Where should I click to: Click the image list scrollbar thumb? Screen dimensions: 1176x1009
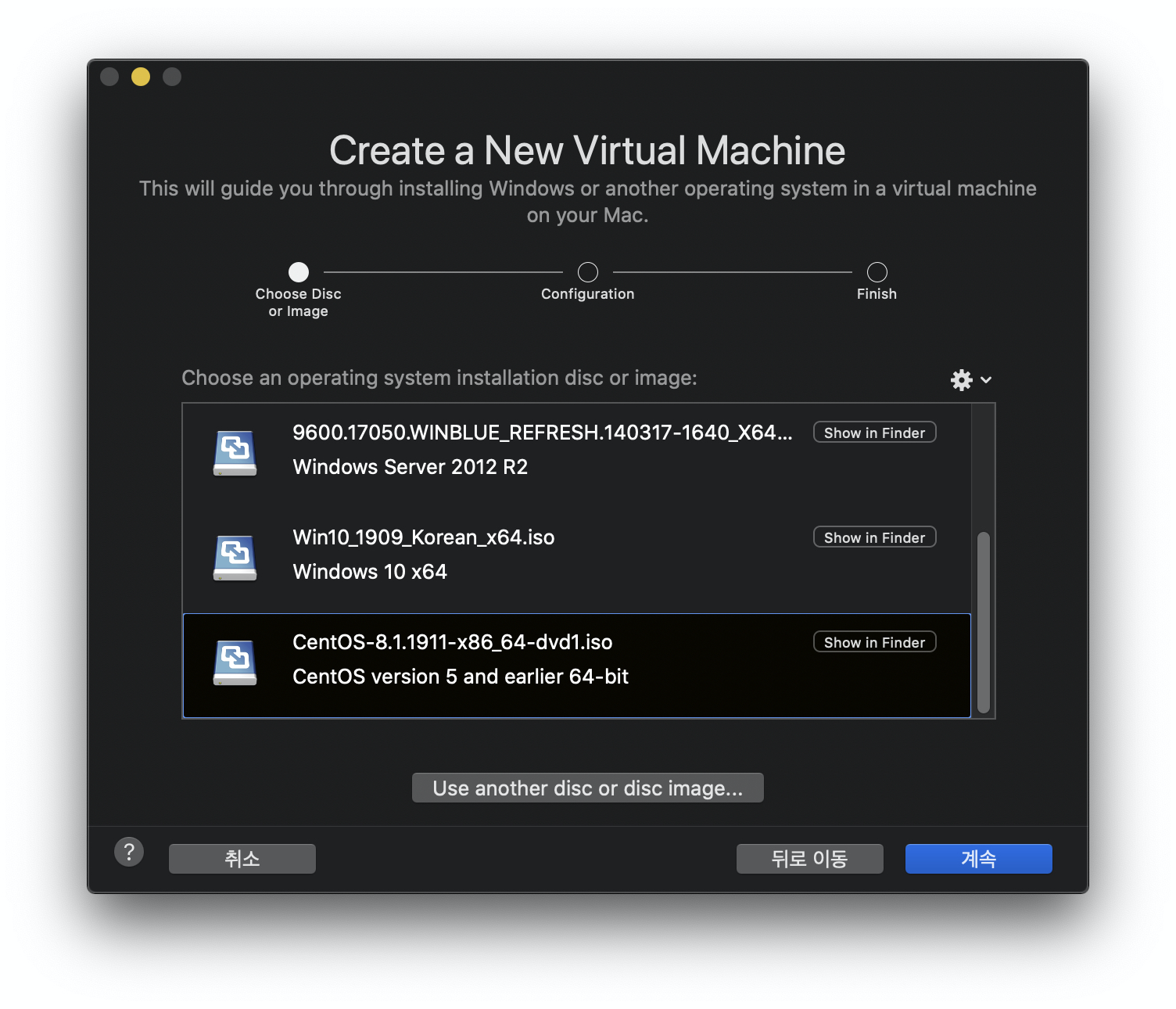[x=984, y=623]
